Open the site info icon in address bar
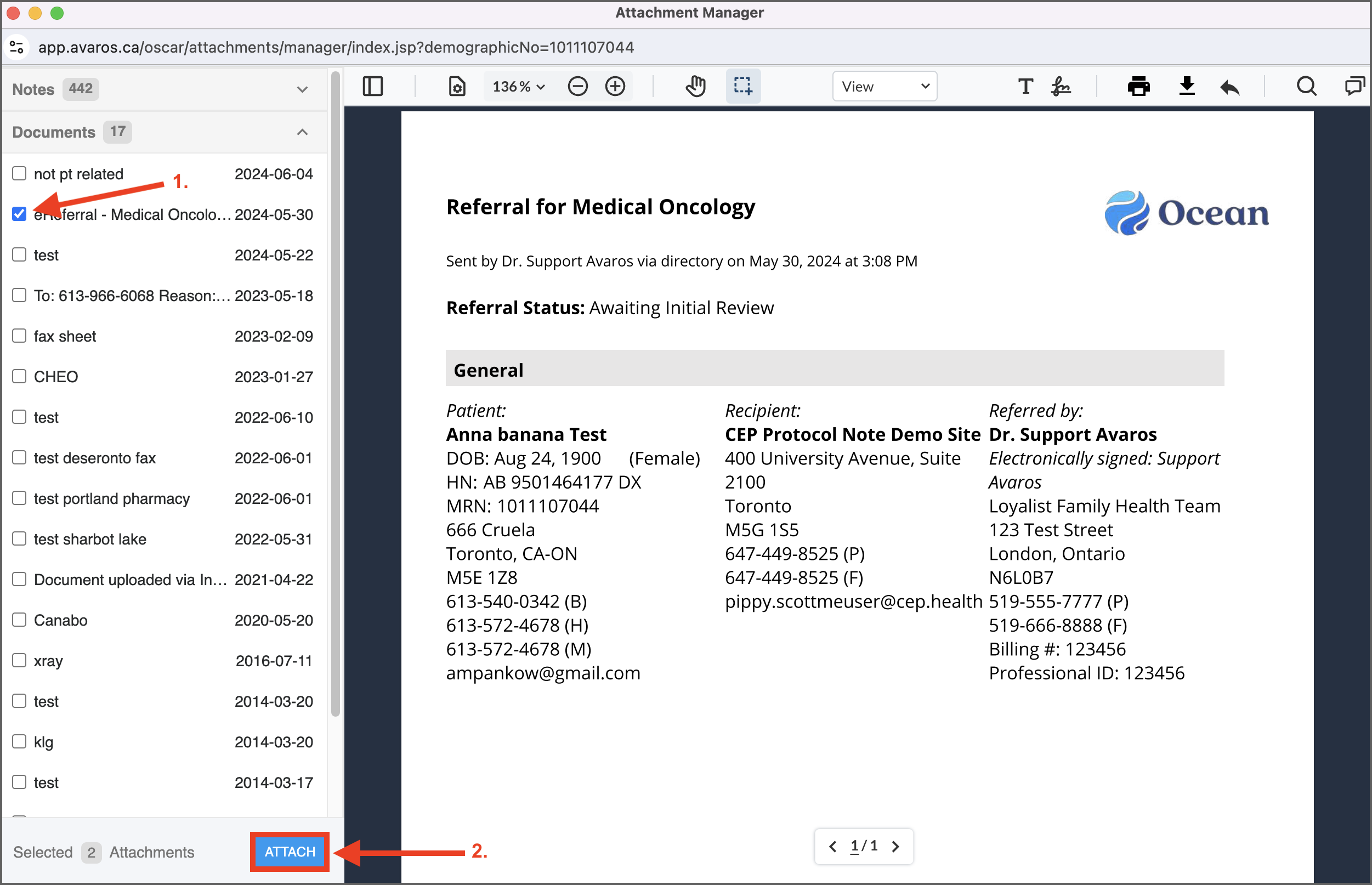The image size is (1372, 885). pyautogui.click(x=17, y=47)
